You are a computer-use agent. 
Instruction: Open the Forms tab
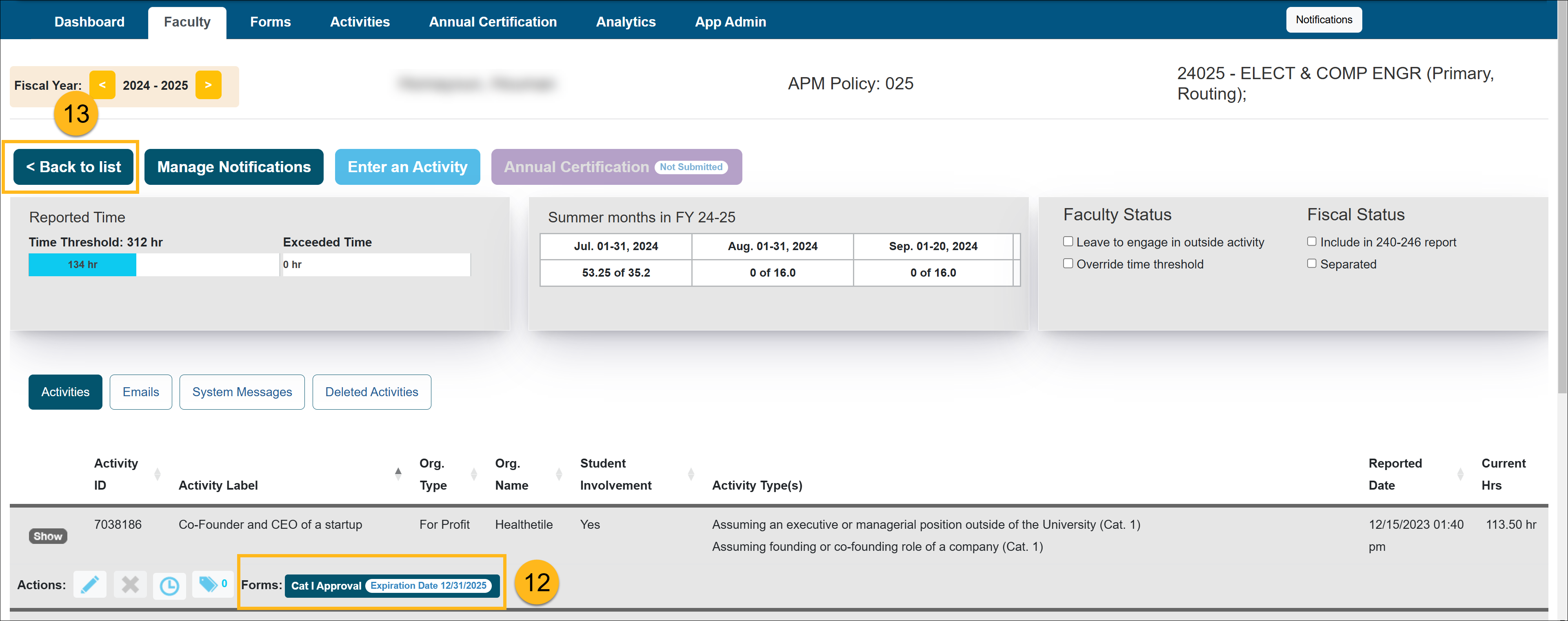(270, 22)
